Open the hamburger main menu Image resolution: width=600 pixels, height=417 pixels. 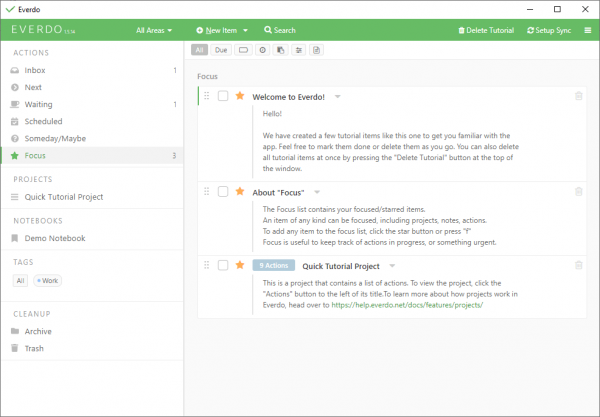pos(588,30)
